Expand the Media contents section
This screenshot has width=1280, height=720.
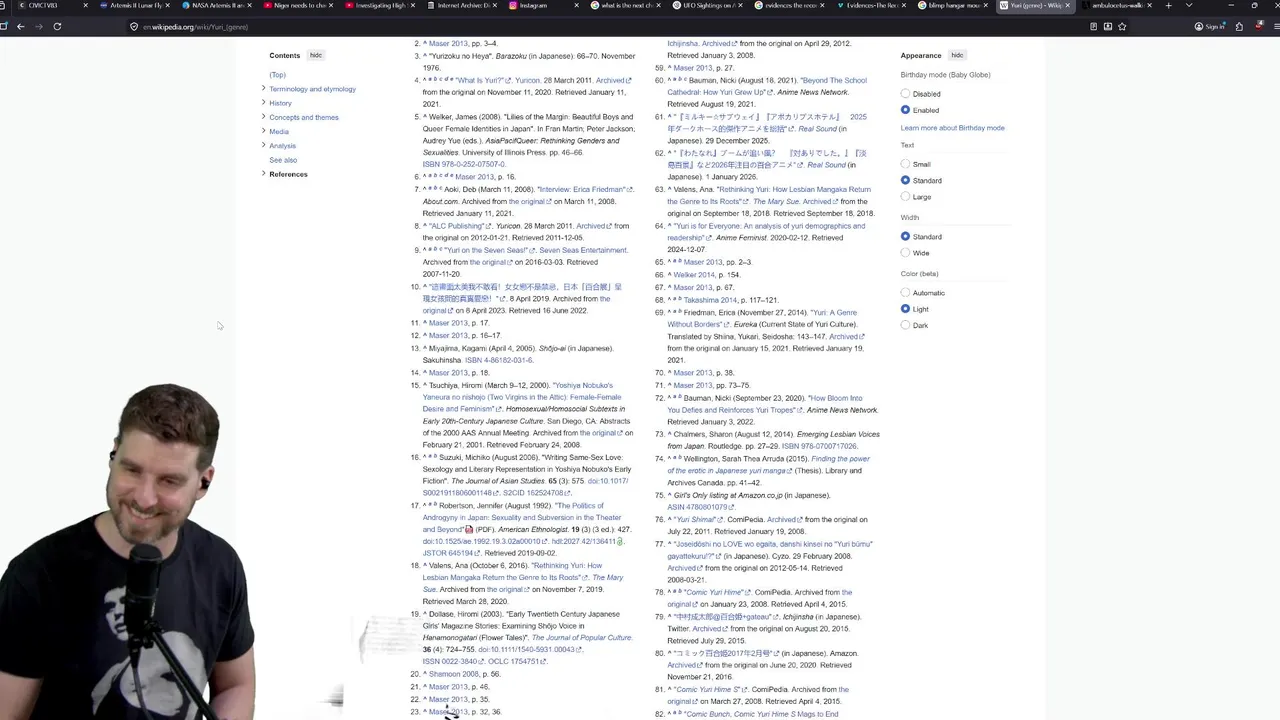(x=264, y=131)
